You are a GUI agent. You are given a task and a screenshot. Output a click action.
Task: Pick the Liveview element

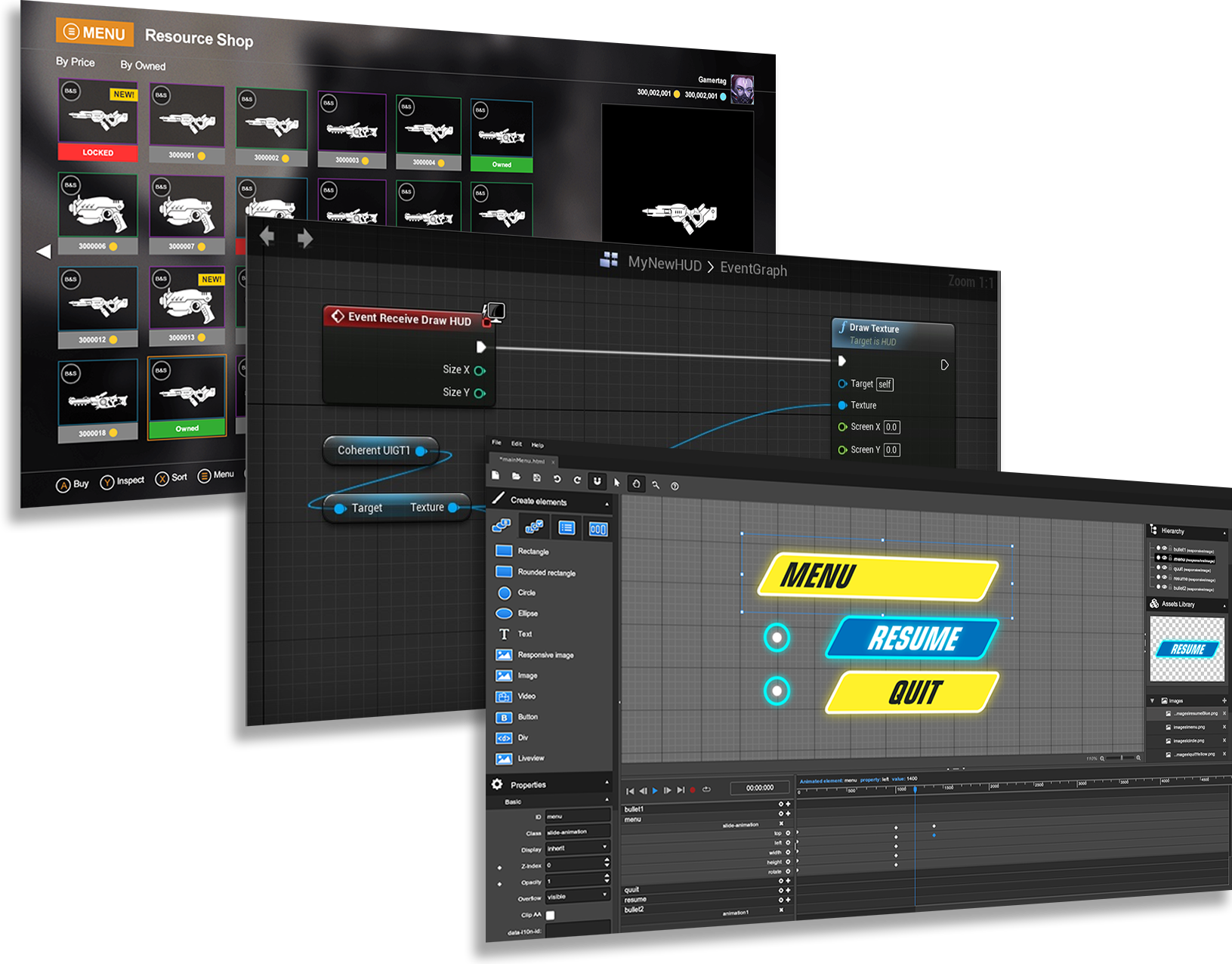pos(520,759)
